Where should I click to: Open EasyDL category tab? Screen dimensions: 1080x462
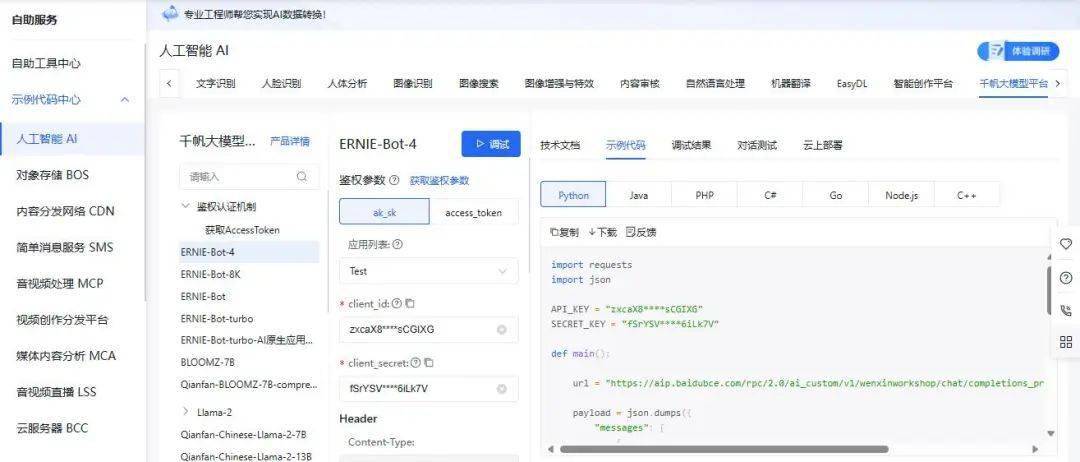tap(852, 84)
